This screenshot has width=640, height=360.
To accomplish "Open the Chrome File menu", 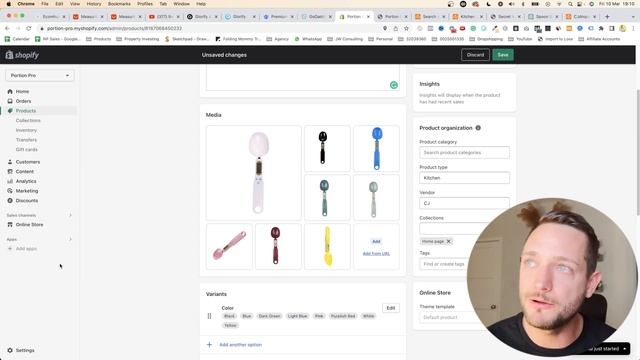I will (45, 4).
